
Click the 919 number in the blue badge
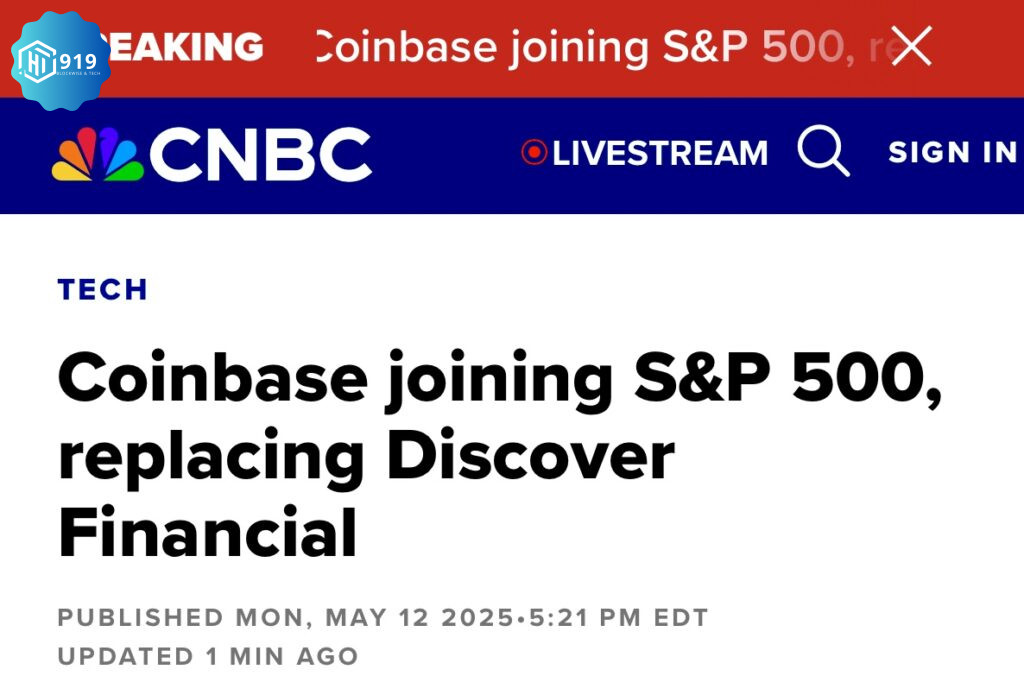[x=78, y=61]
